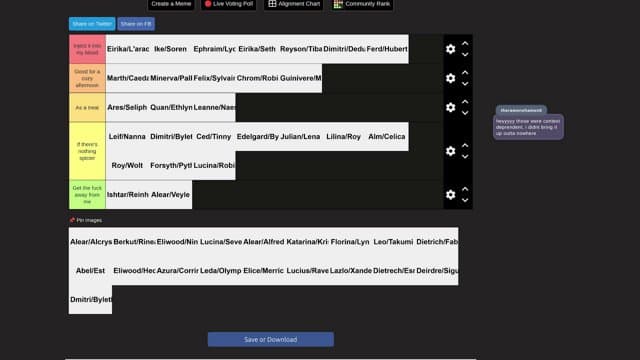Pick the Eliwood/Nin tile from the pool
640x360 pixels.
tap(177, 242)
